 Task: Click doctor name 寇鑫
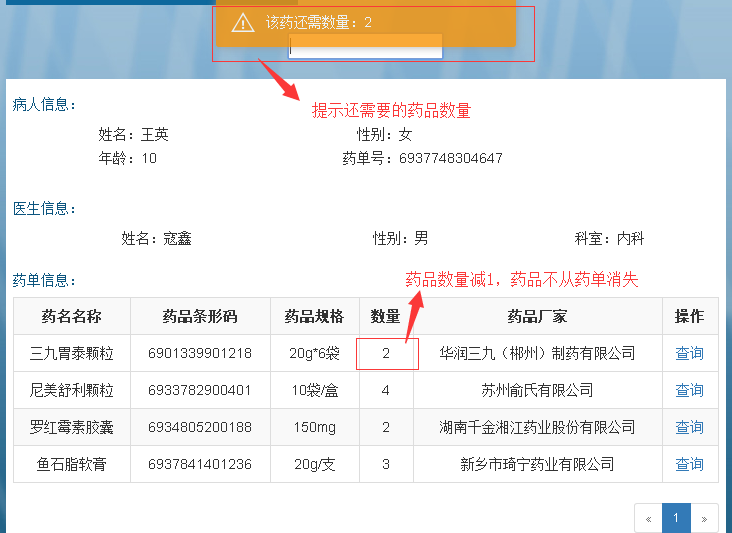coord(177,238)
